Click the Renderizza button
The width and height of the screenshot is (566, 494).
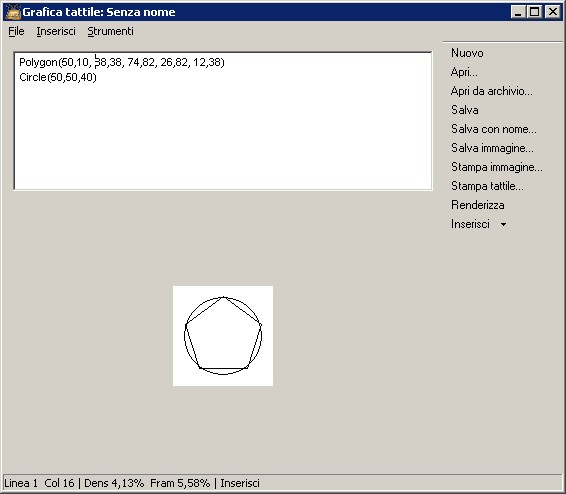pyautogui.click(x=478, y=205)
